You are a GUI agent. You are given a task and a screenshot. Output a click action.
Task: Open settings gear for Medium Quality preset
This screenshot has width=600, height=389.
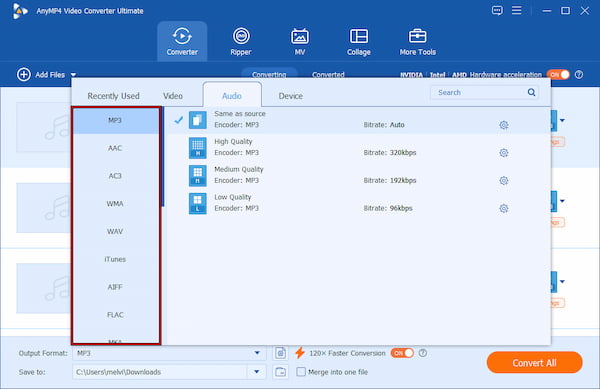[x=504, y=181]
